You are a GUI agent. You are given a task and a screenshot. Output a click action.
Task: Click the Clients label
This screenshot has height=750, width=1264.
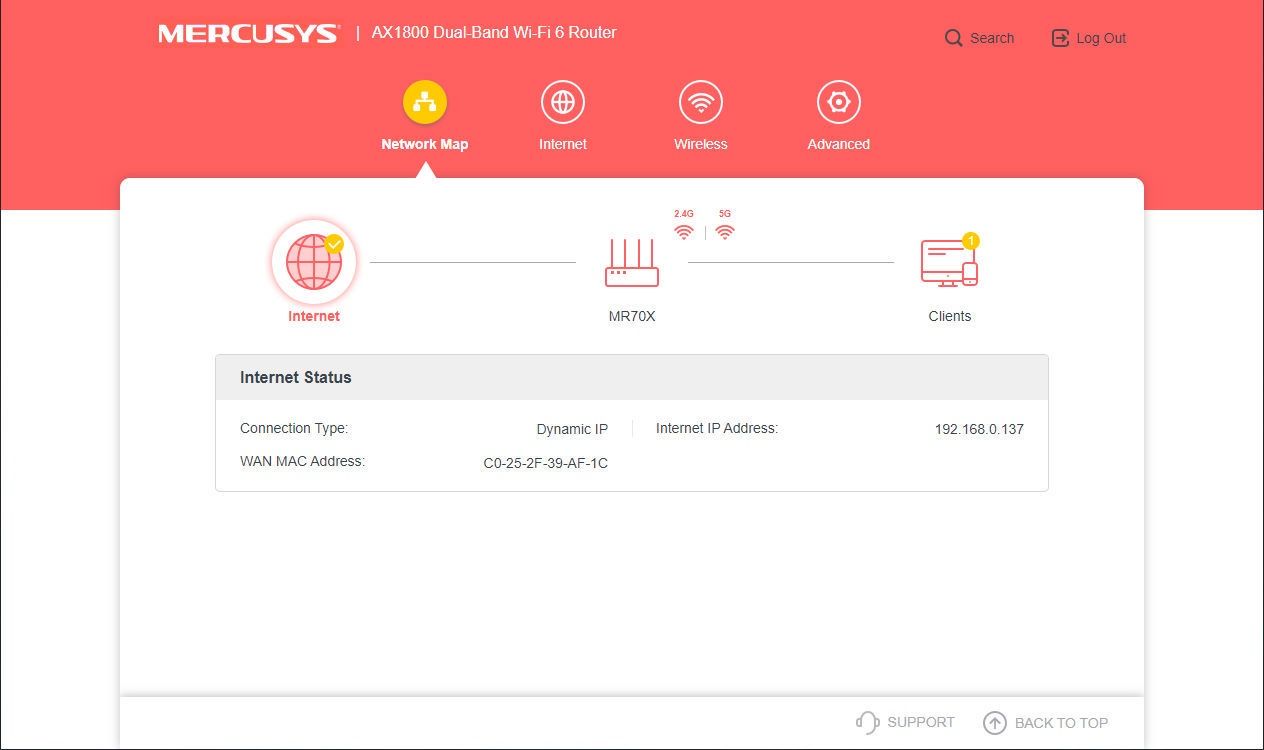point(950,316)
